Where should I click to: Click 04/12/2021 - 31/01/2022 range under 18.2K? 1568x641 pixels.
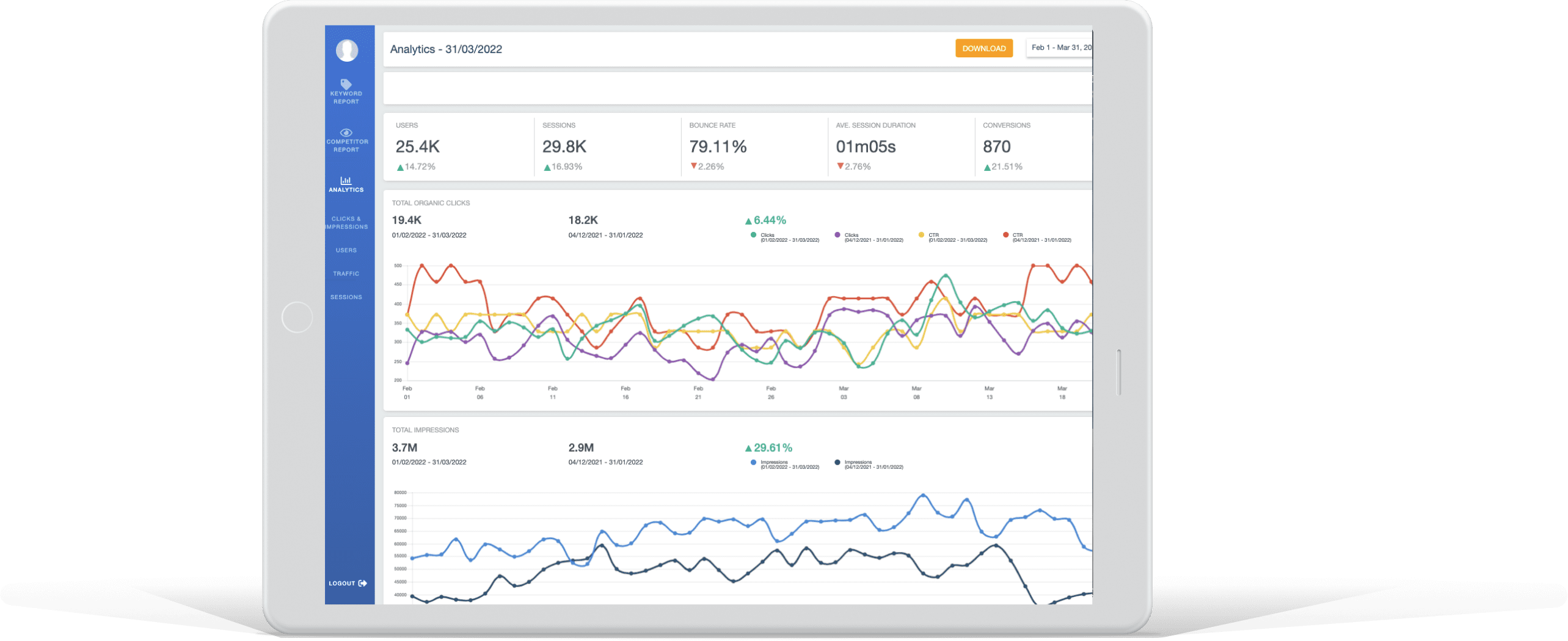click(x=605, y=235)
